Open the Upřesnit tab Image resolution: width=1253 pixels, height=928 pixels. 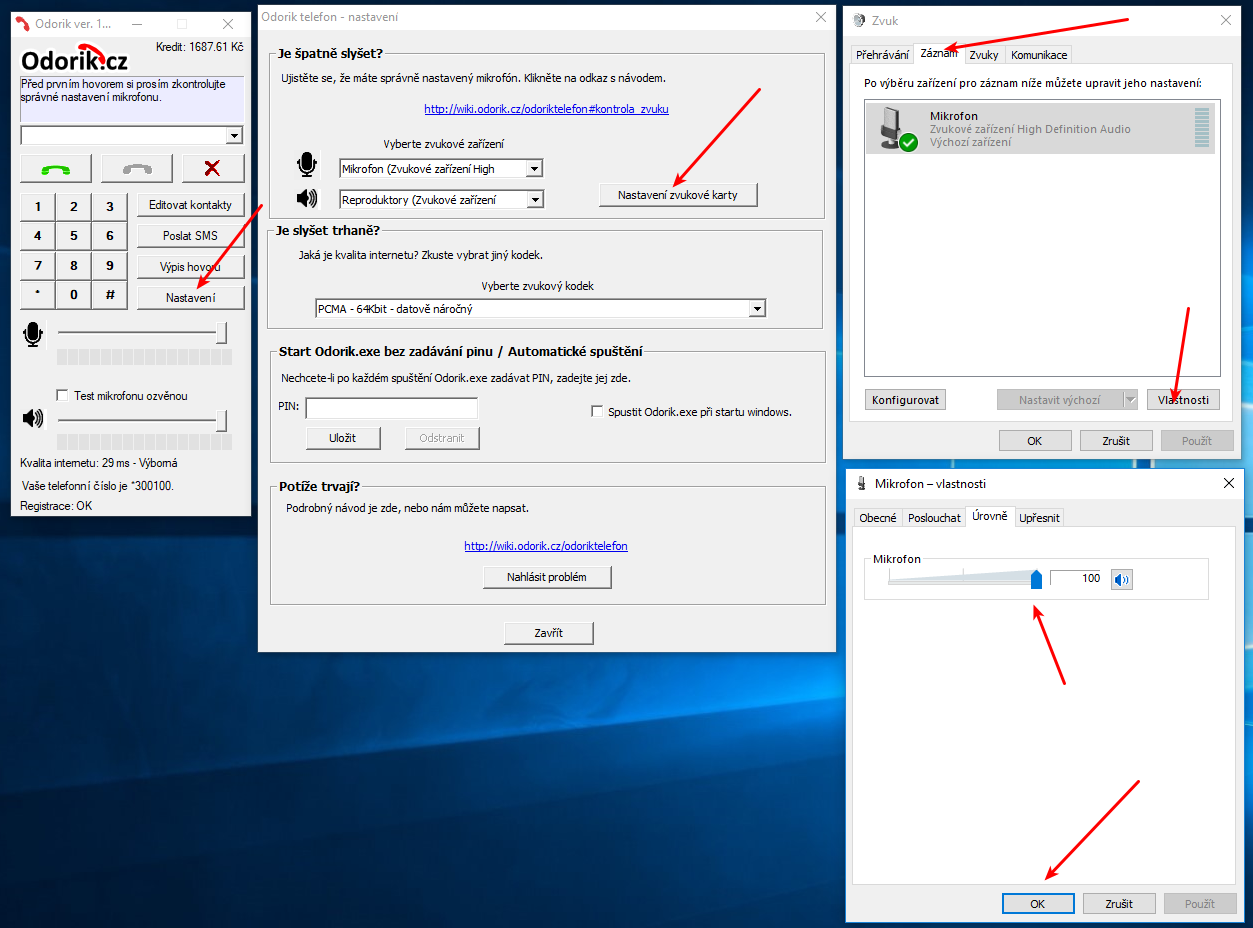(x=1039, y=518)
